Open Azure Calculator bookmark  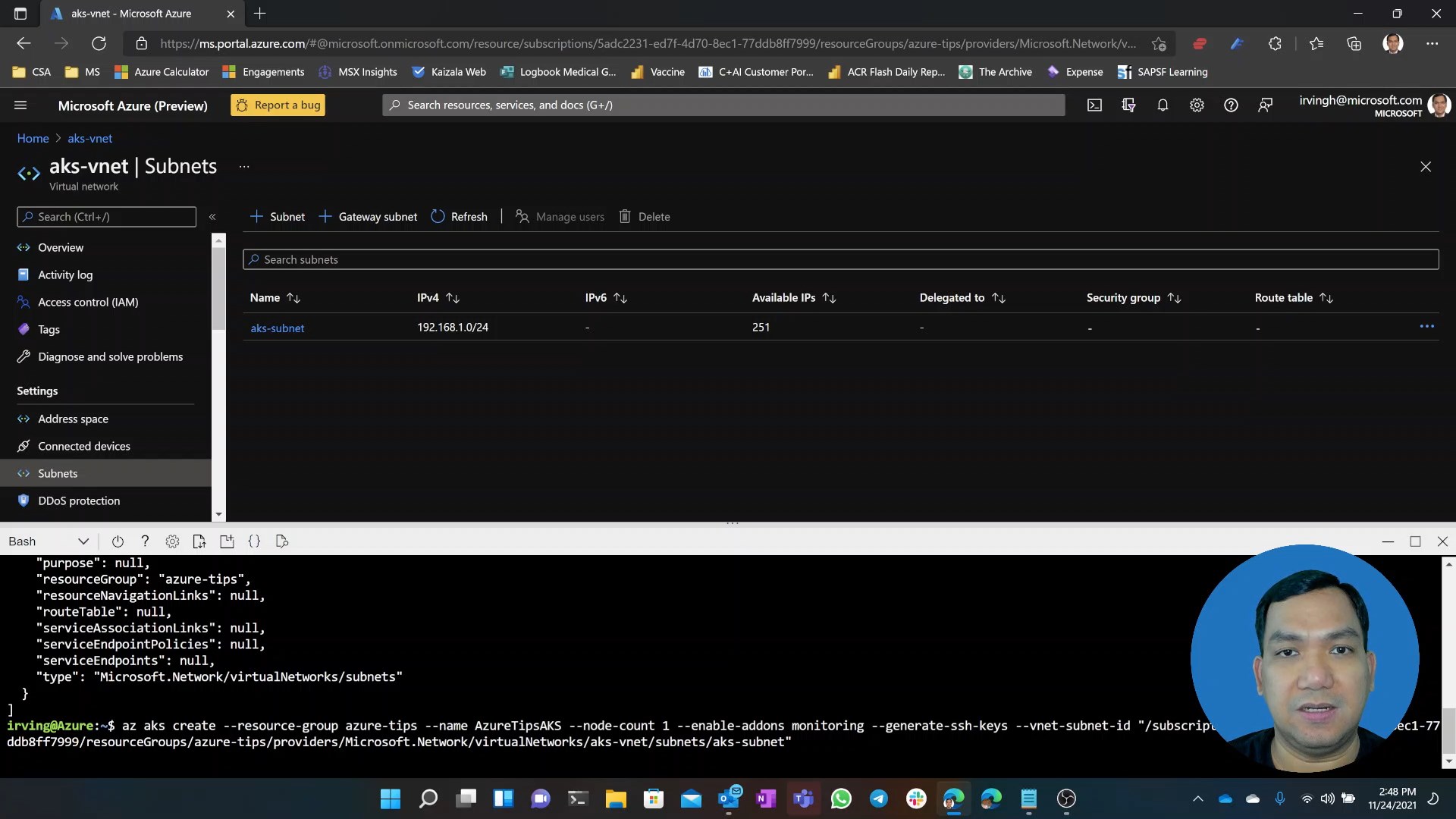(x=162, y=72)
